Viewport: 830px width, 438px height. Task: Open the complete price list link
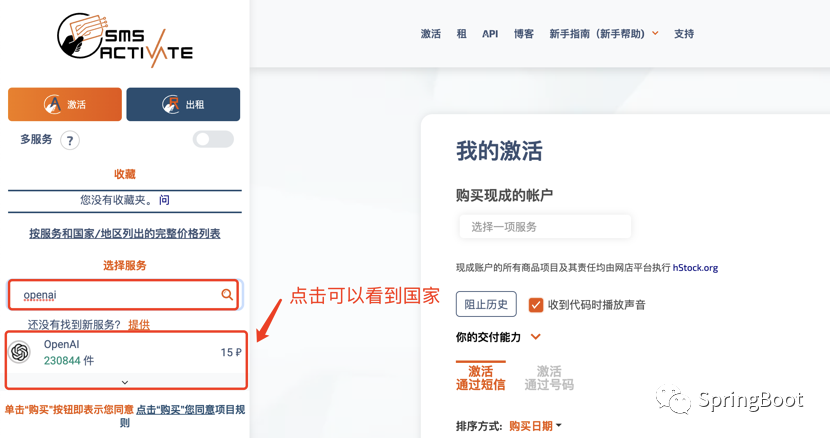tap(125, 234)
